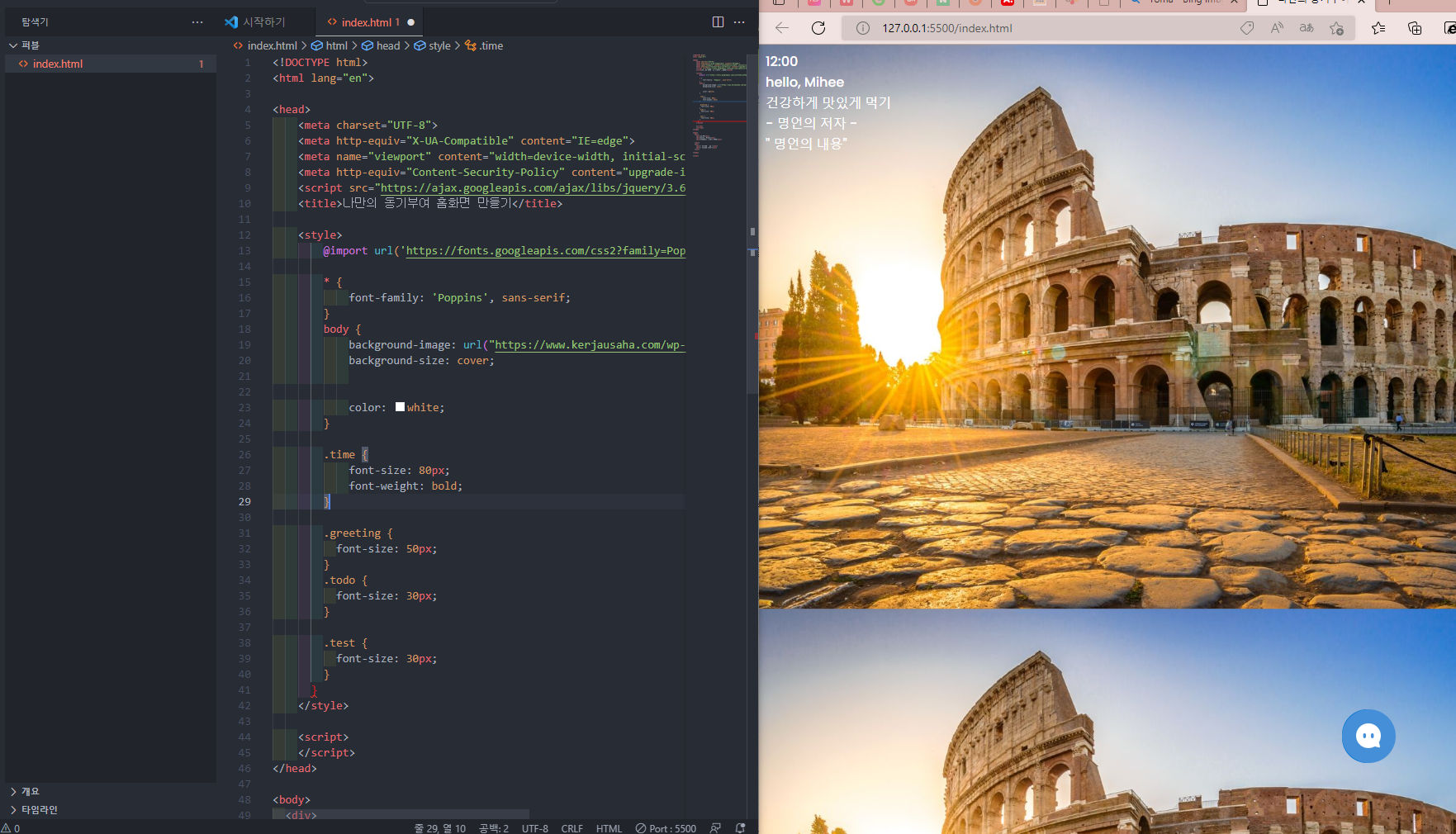Open index.html in the explorer tree
The height and width of the screenshot is (834, 1456).
pyautogui.click(x=111, y=64)
